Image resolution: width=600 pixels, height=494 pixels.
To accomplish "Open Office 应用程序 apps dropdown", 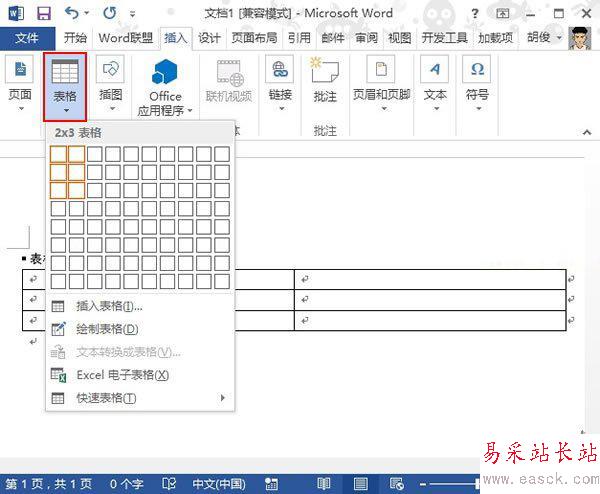I will pyautogui.click(x=165, y=87).
